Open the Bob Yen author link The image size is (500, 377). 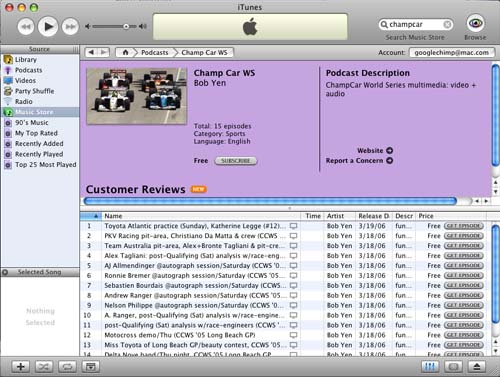pos(210,83)
